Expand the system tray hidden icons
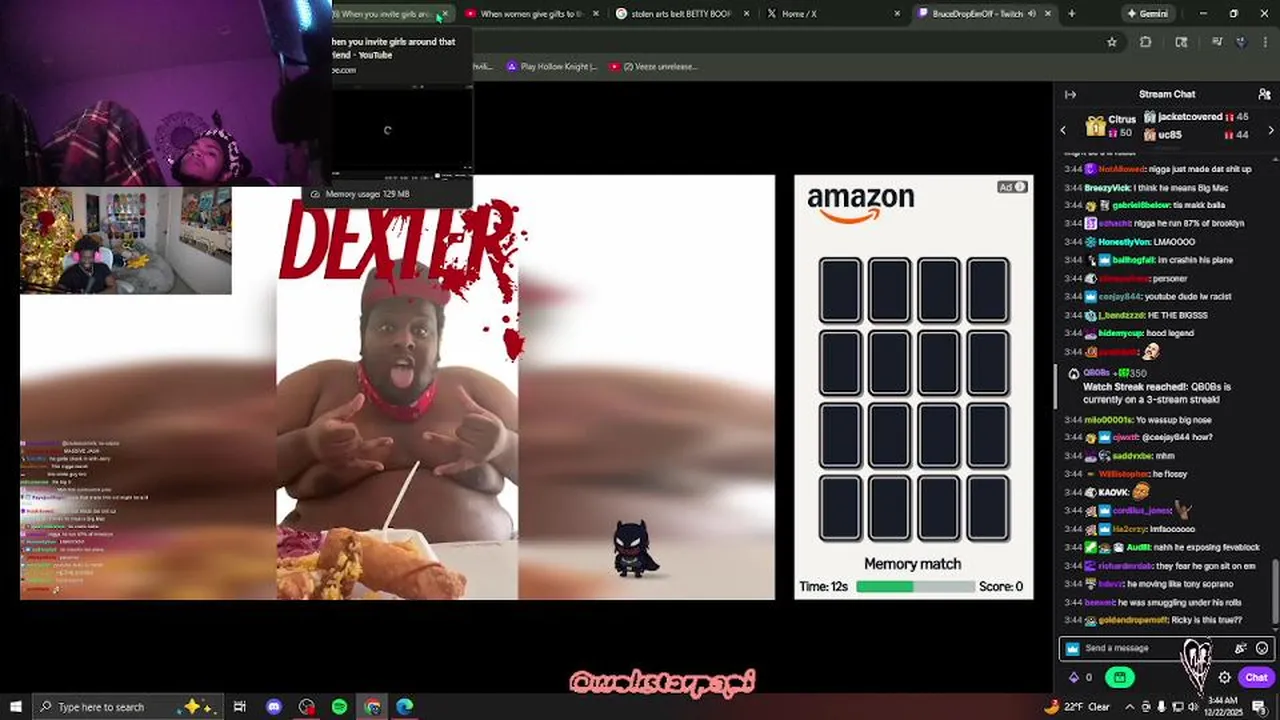Viewport: 1280px width, 720px height. click(1130, 706)
